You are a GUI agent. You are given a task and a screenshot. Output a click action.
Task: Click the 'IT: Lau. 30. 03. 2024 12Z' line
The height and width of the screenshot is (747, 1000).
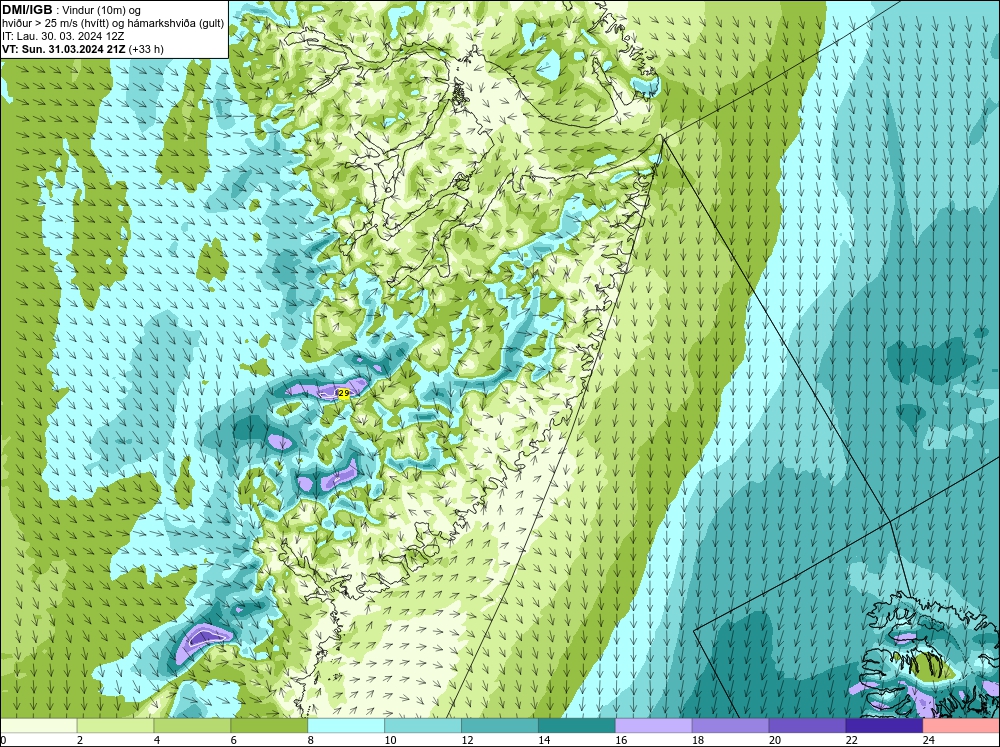click(62, 36)
